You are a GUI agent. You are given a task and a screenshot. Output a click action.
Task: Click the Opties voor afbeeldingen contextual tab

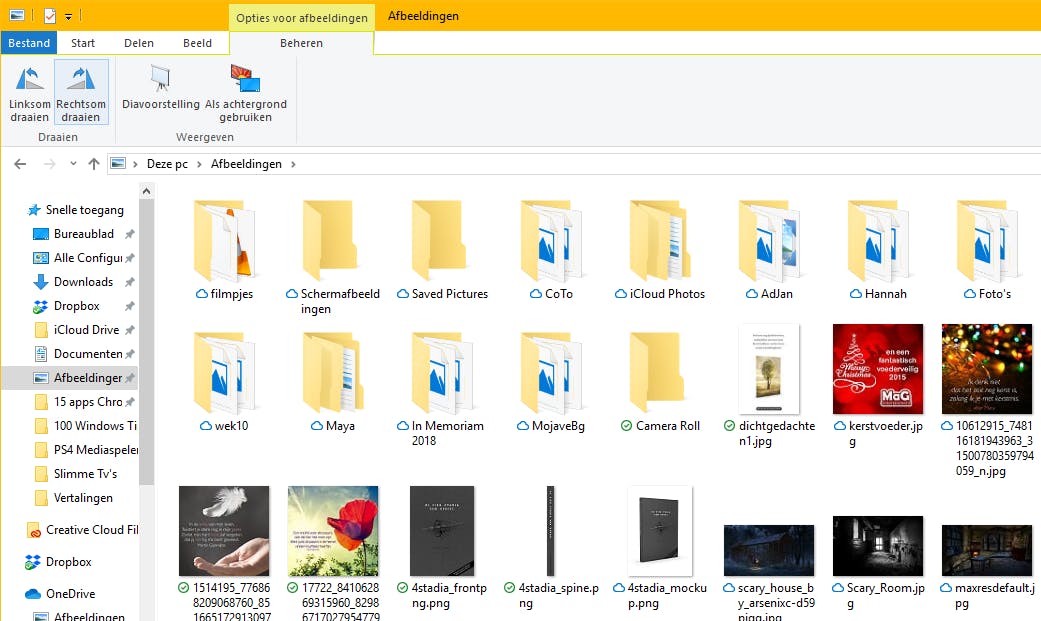pyautogui.click(x=302, y=17)
